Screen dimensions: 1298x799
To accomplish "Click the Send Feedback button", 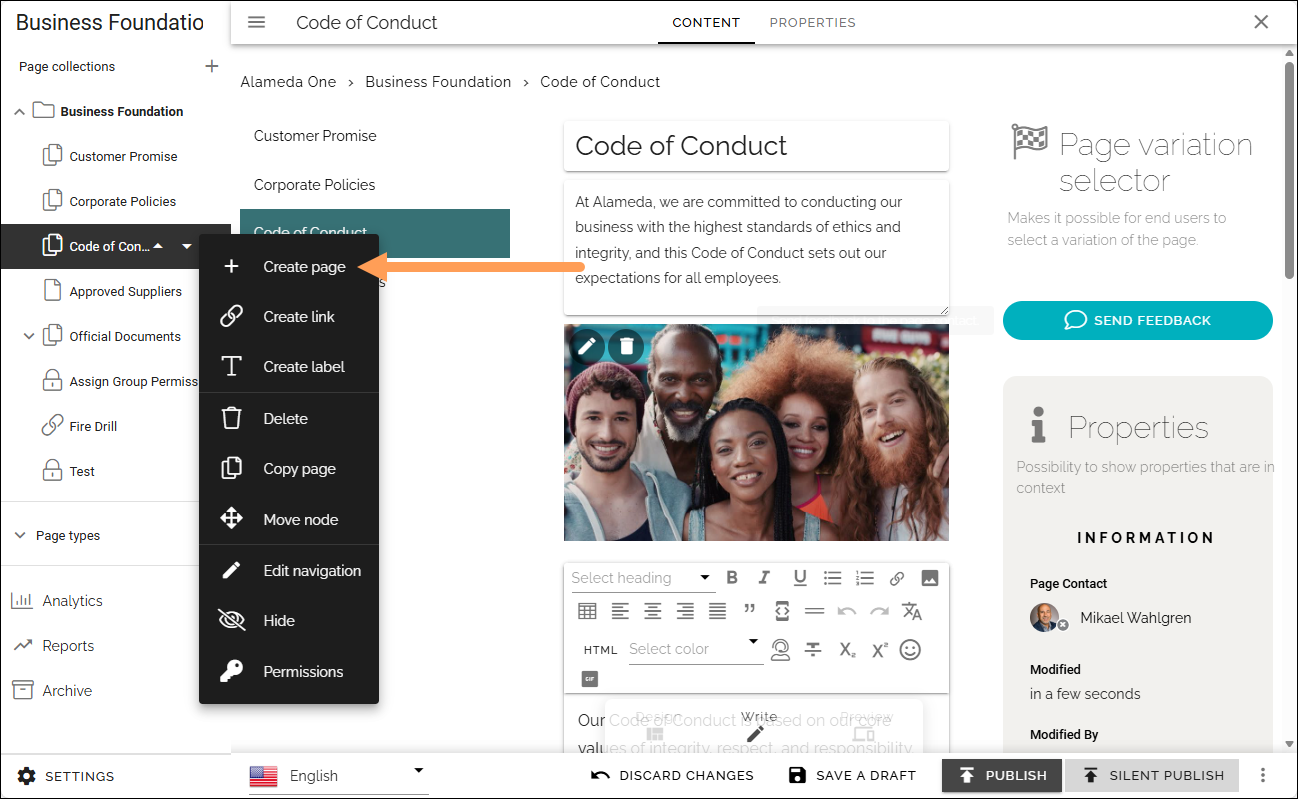I will pos(1138,320).
